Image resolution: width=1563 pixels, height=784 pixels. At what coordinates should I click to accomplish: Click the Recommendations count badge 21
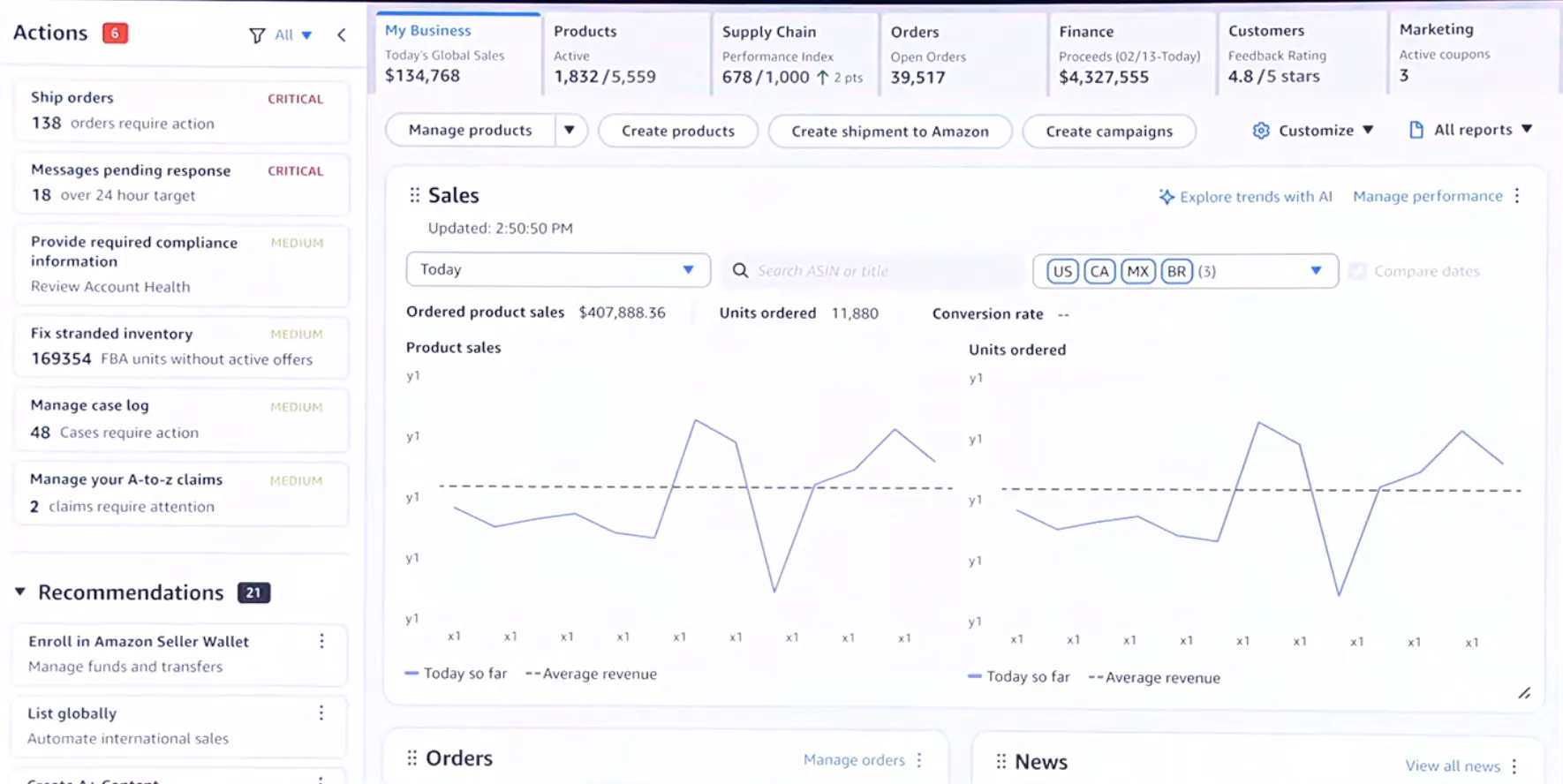pyautogui.click(x=253, y=592)
